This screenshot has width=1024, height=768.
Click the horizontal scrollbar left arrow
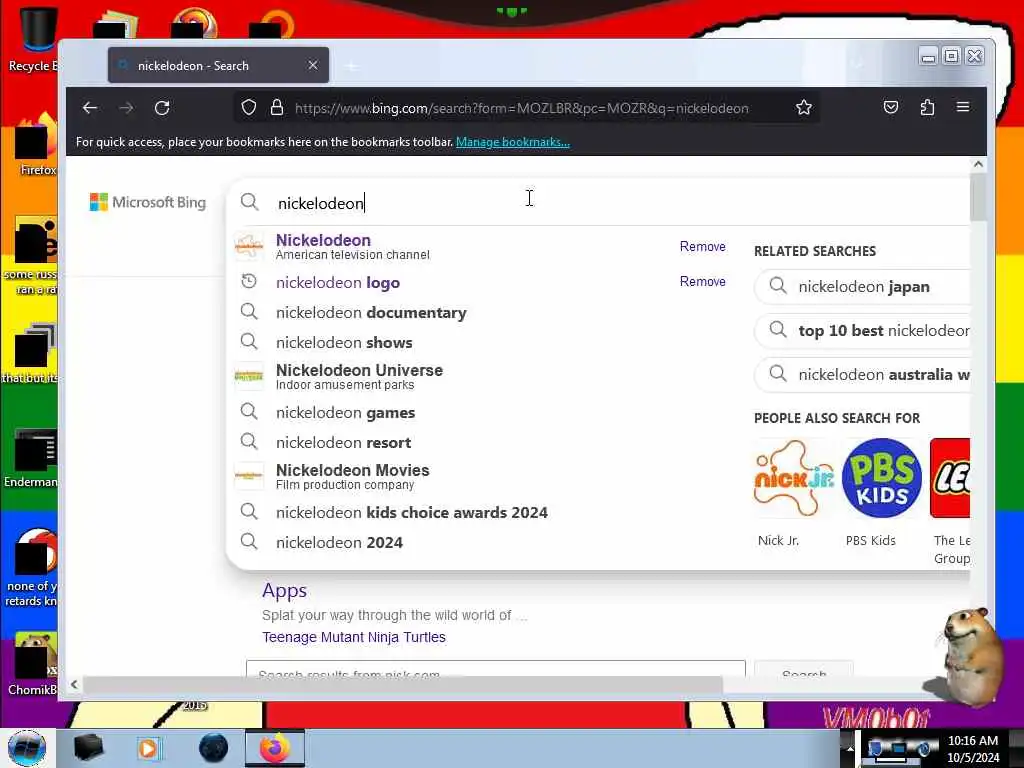[x=74, y=684]
